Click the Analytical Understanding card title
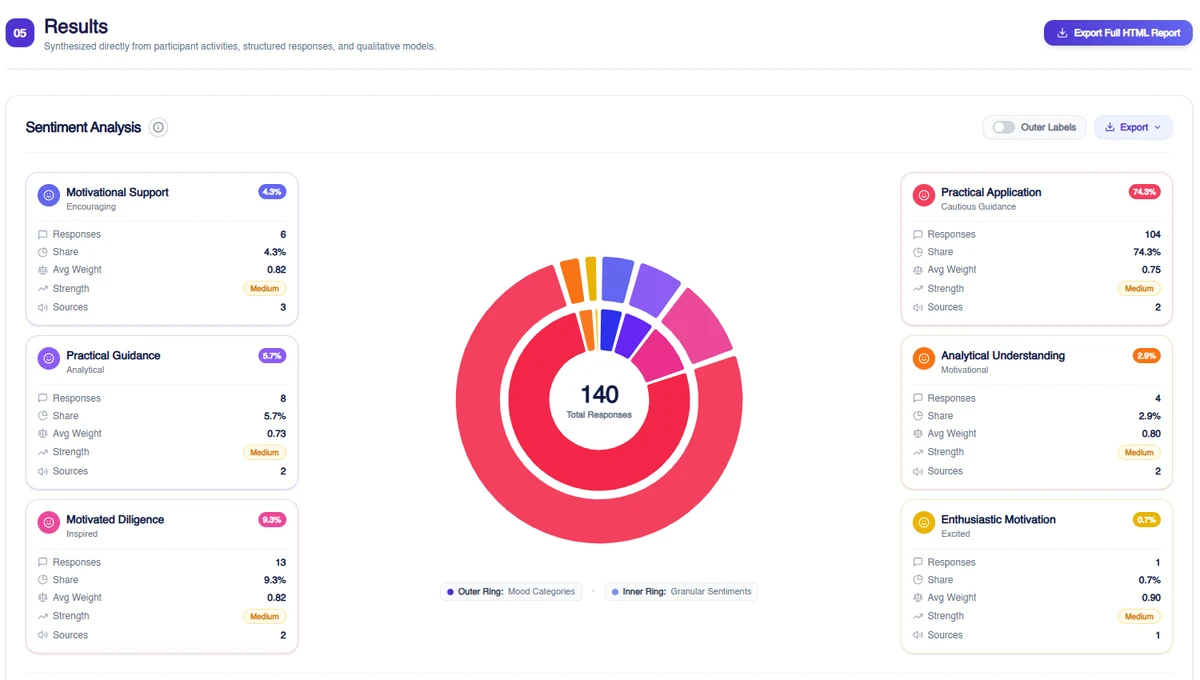The image size is (1200, 680). (1003, 355)
